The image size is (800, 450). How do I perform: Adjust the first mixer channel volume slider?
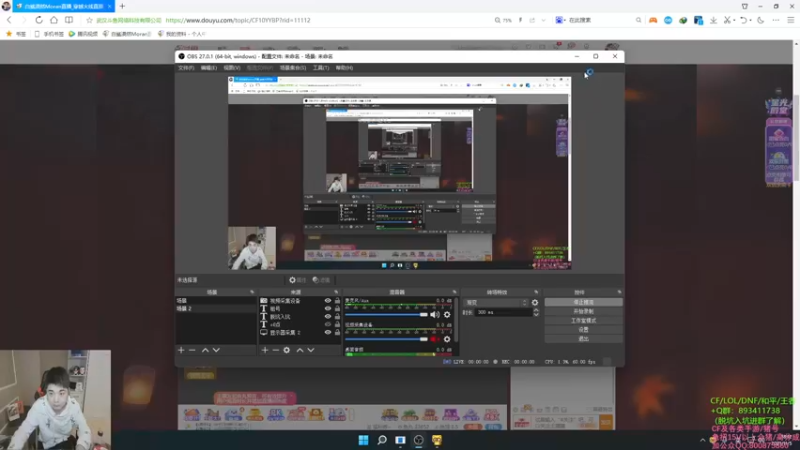click(386, 315)
